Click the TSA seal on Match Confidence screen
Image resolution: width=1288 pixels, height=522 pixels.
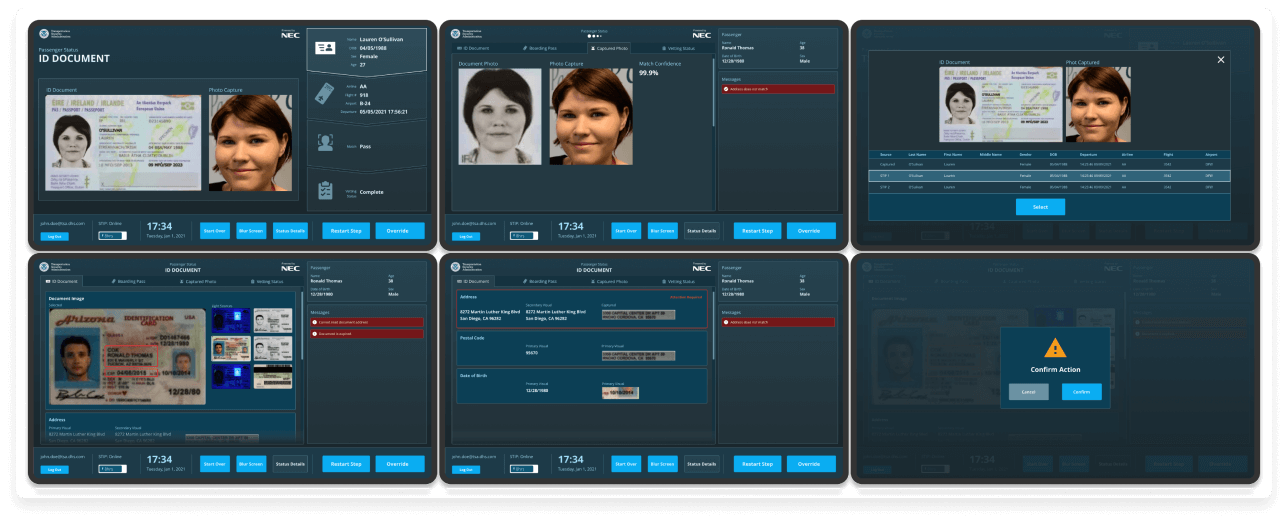pyautogui.click(x=457, y=33)
